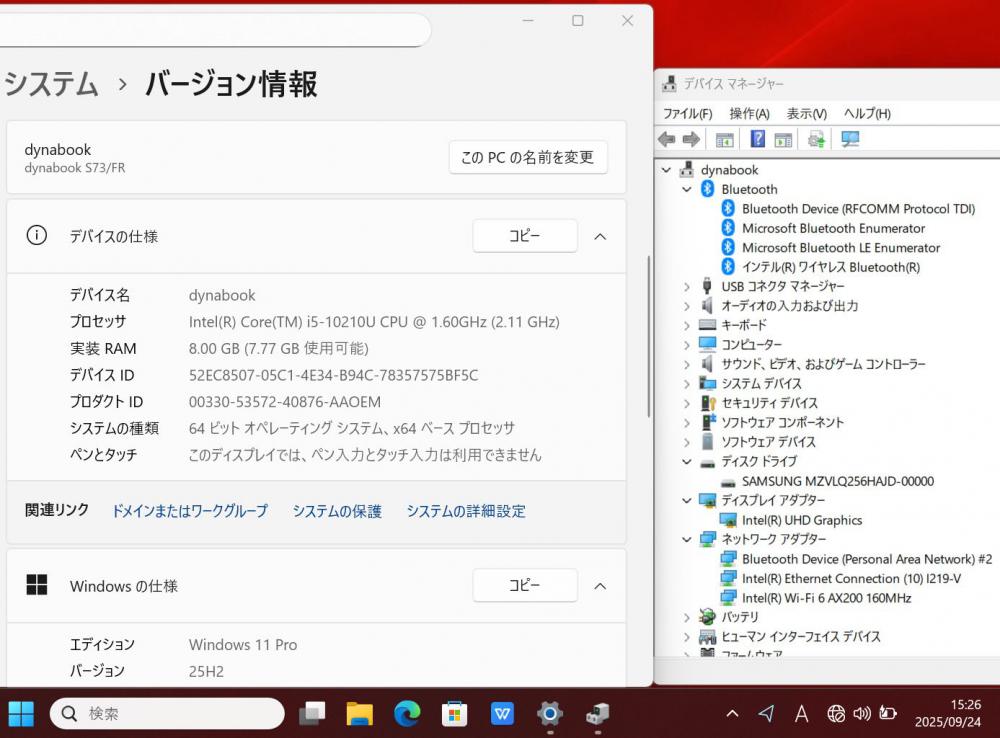Open the 表示(V) menu
1000x738 pixels.
point(806,114)
